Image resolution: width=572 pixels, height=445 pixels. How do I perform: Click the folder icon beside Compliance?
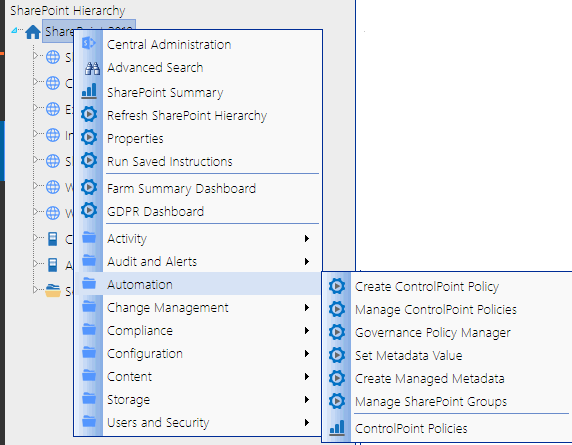point(89,329)
